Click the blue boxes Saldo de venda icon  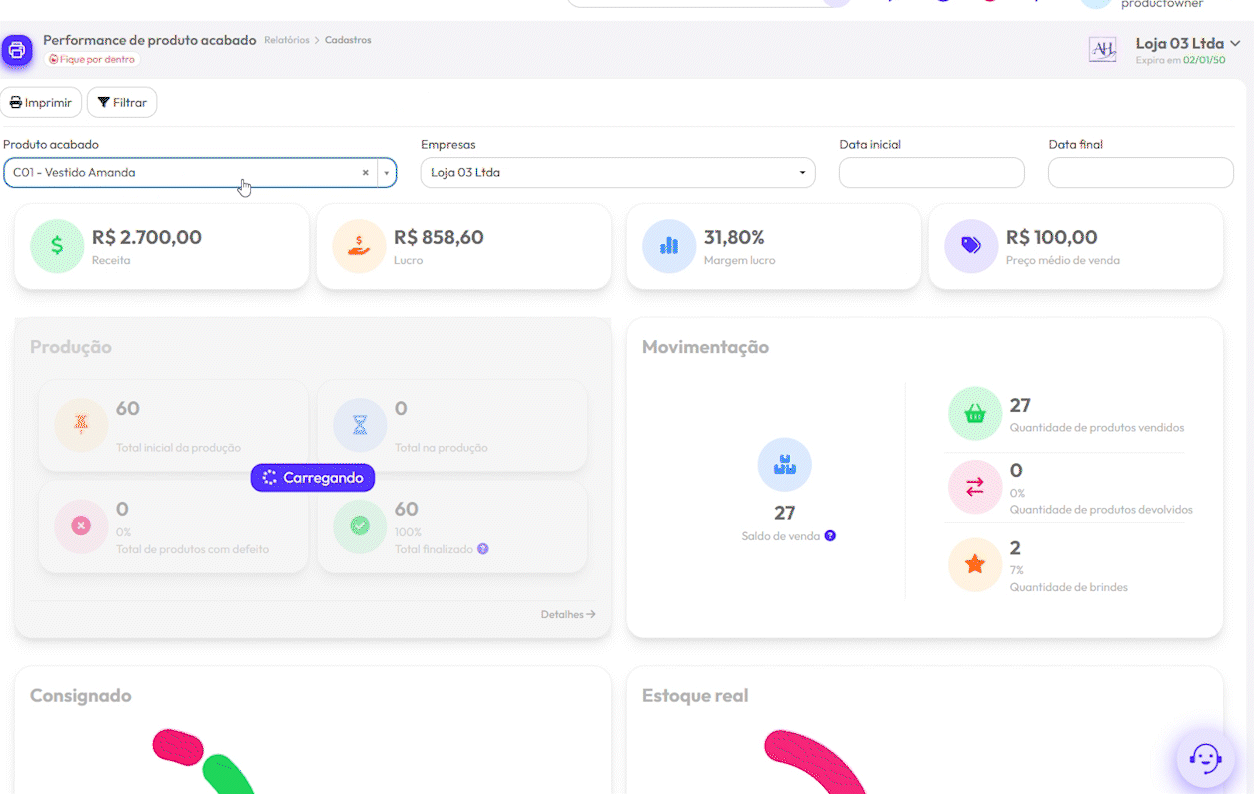click(x=785, y=465)
